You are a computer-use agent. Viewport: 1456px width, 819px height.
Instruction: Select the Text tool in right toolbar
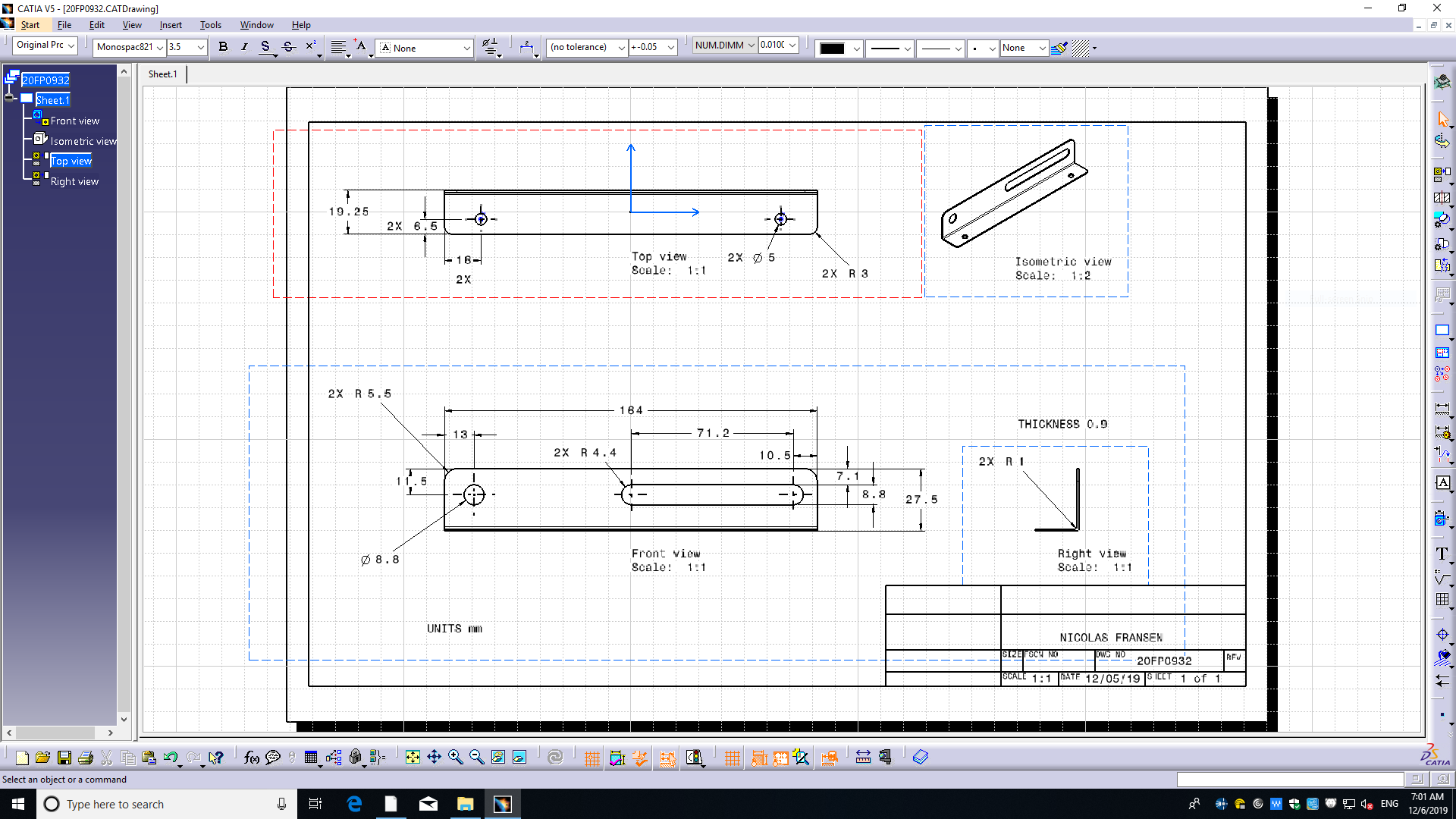pos(1442,554)
